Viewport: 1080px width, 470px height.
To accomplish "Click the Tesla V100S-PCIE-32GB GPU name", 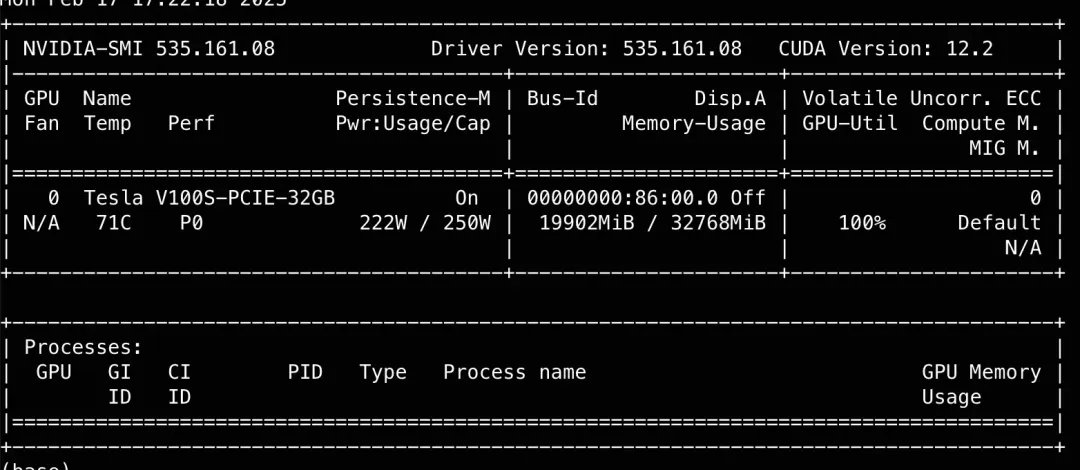I will pos(209,198).
